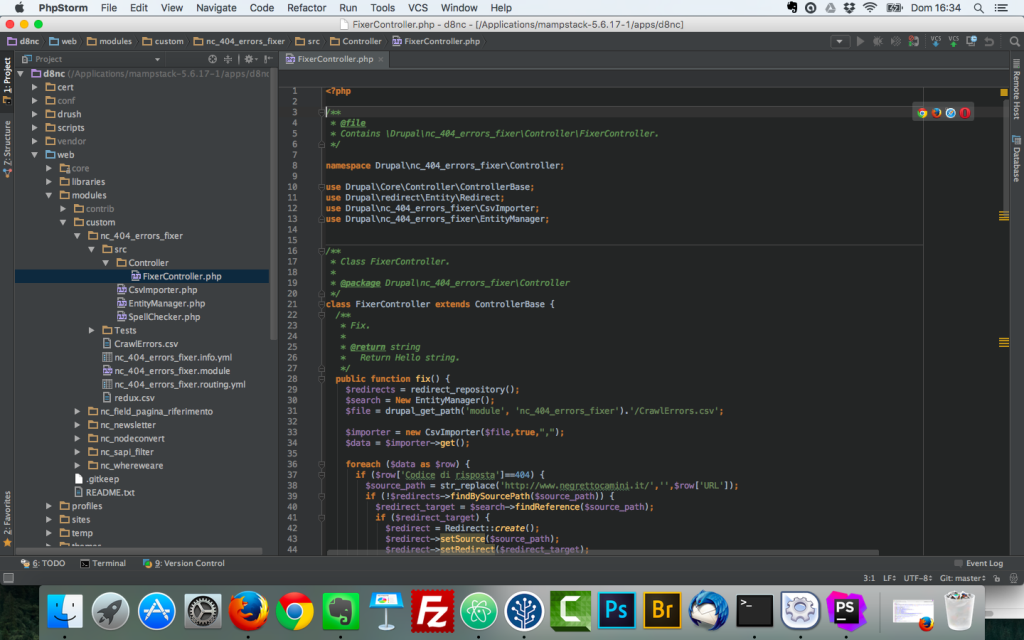Click the Git: master branch widget
This screenshot has width=1024, height=640.
click(x=960, y=578)
